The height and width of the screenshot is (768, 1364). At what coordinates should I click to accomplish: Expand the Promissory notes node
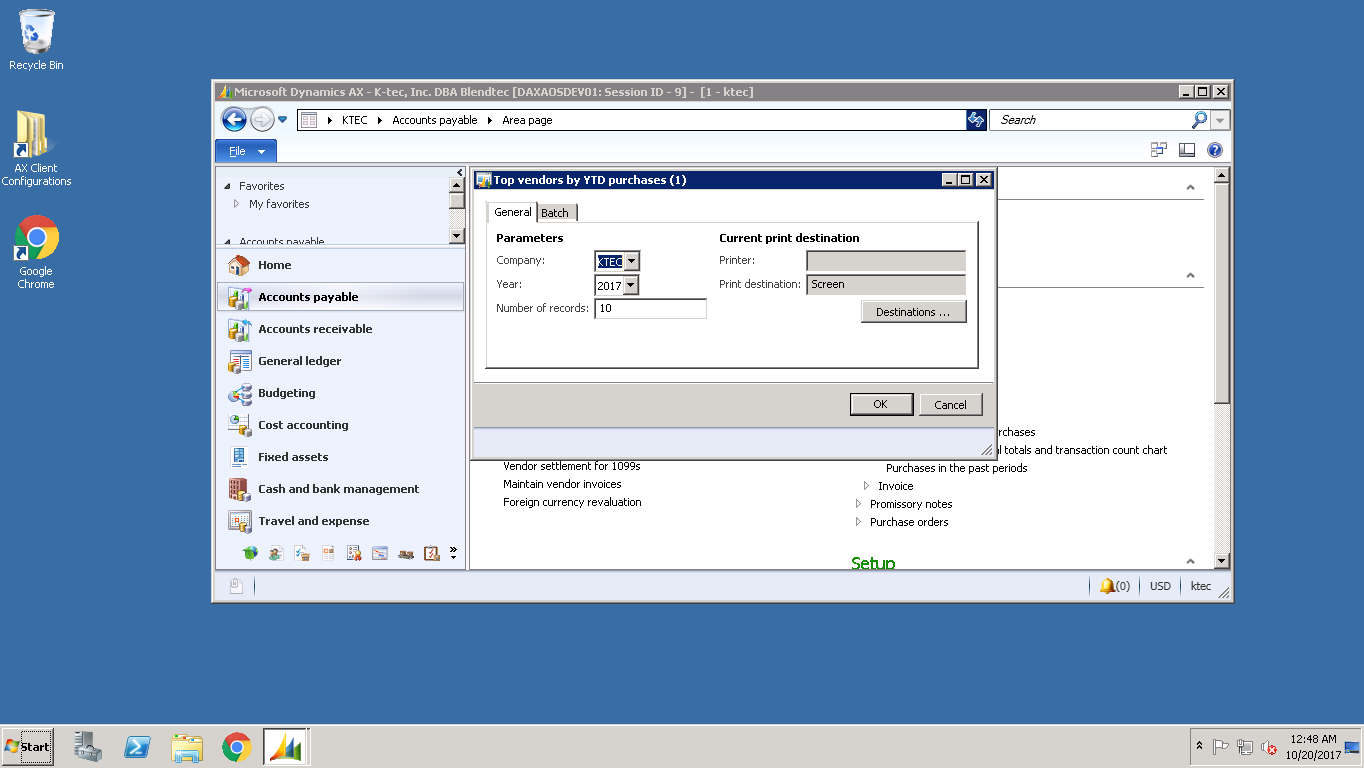[x=858, y=504]
